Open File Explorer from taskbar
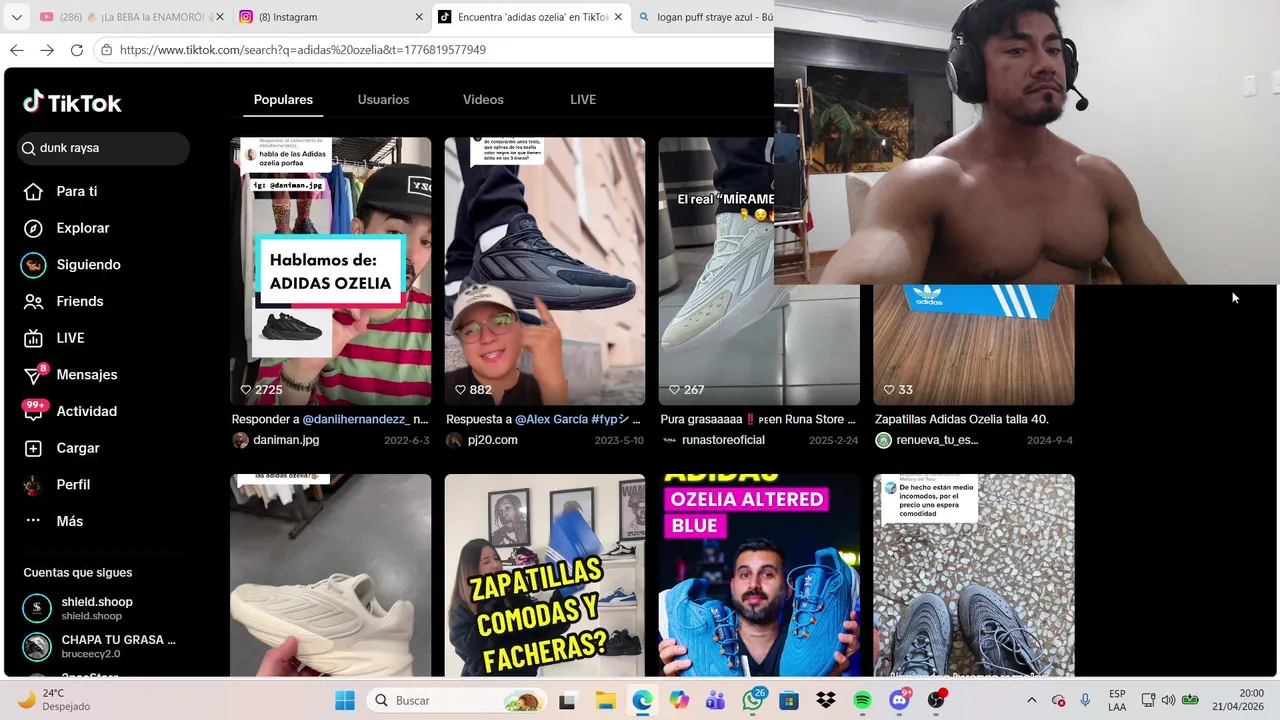 (x=605, y=700)
